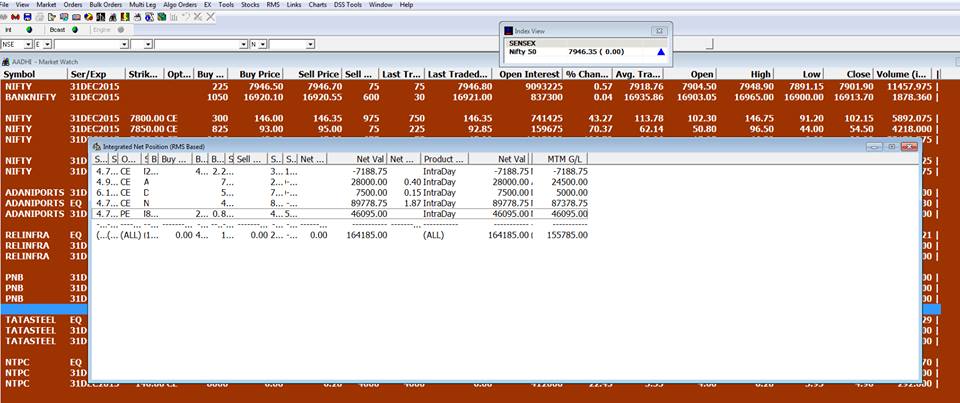Expand the first wide empty symbol combo box
The width and height of the screenshot is (960, 403).
point(124,44)
